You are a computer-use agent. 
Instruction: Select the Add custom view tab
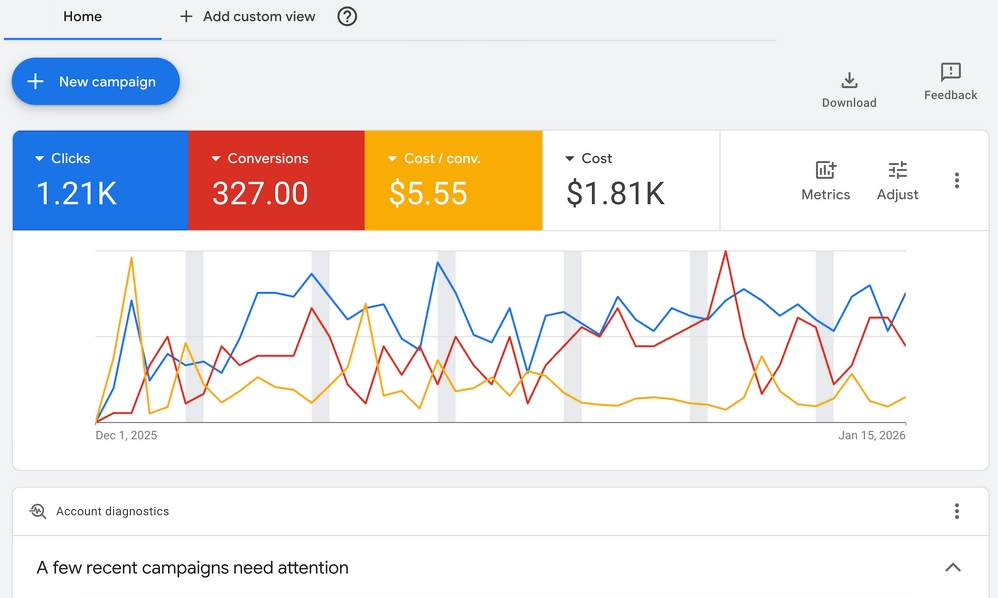[x=259, y=17]
